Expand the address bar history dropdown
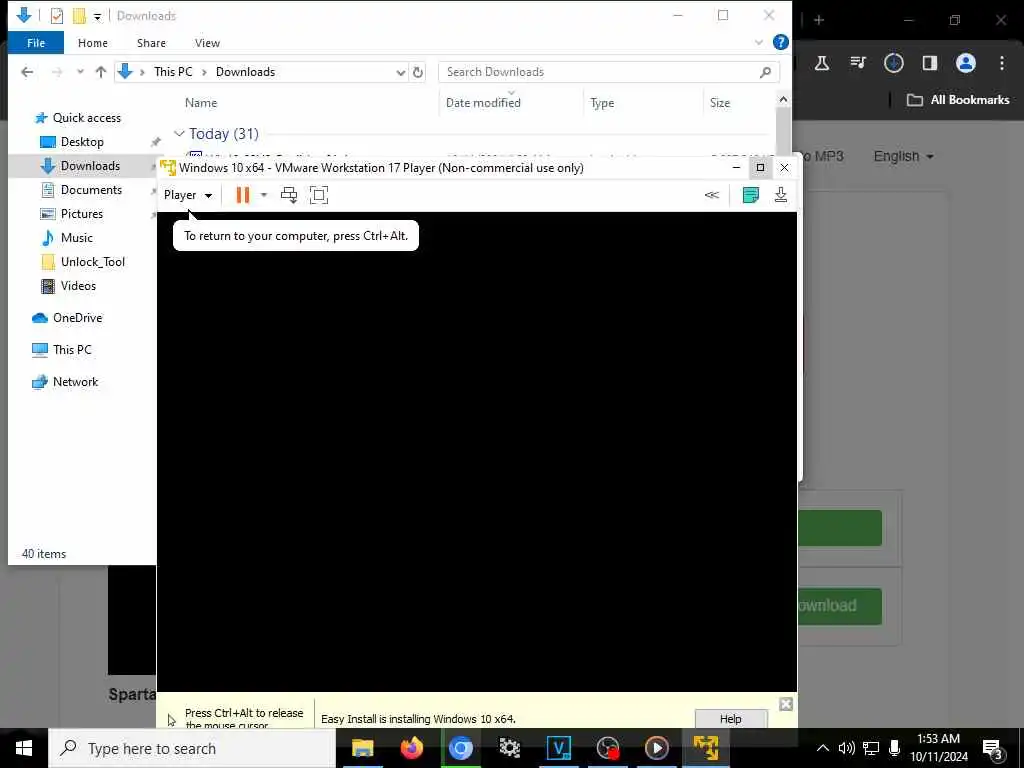The width and height of the screenshot is (1024, 768). (x=400, y=72)
